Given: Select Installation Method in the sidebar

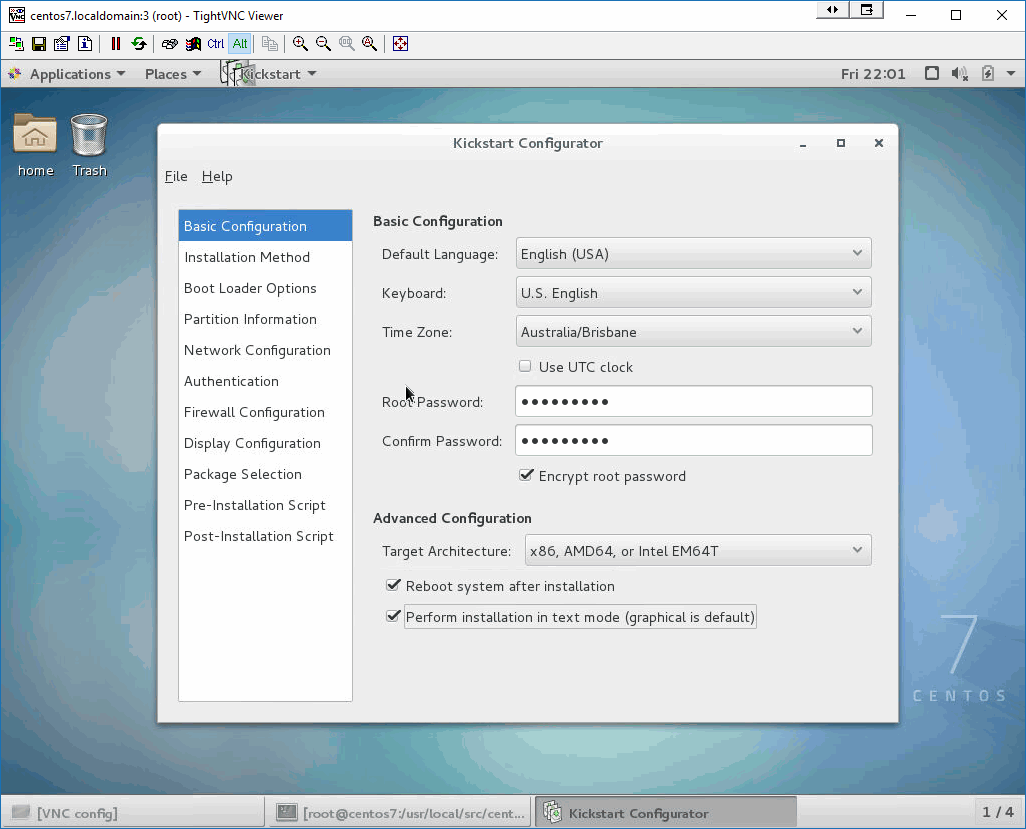Looking at the screenshot, I should point(265,257).
